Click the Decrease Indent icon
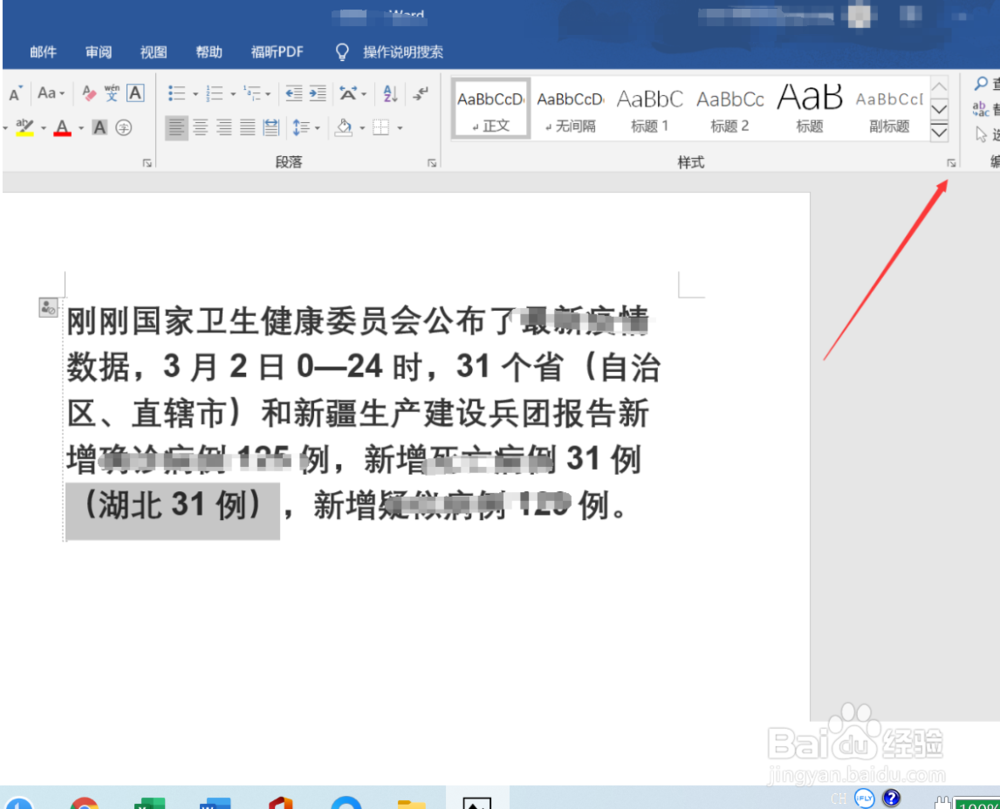Screen dimensions: 1000x809 [293, 94]
